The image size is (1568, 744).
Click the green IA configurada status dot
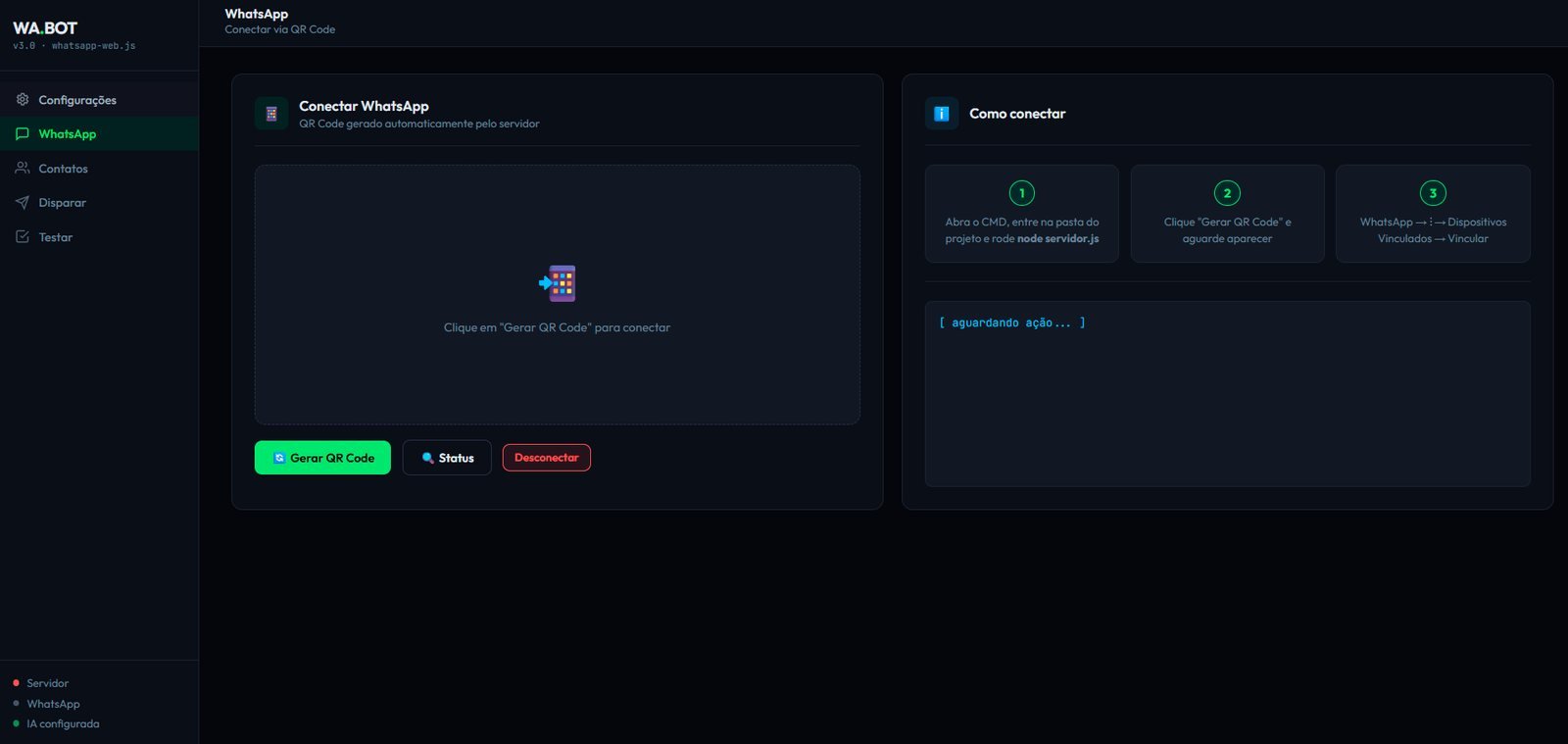coord(16,724)
